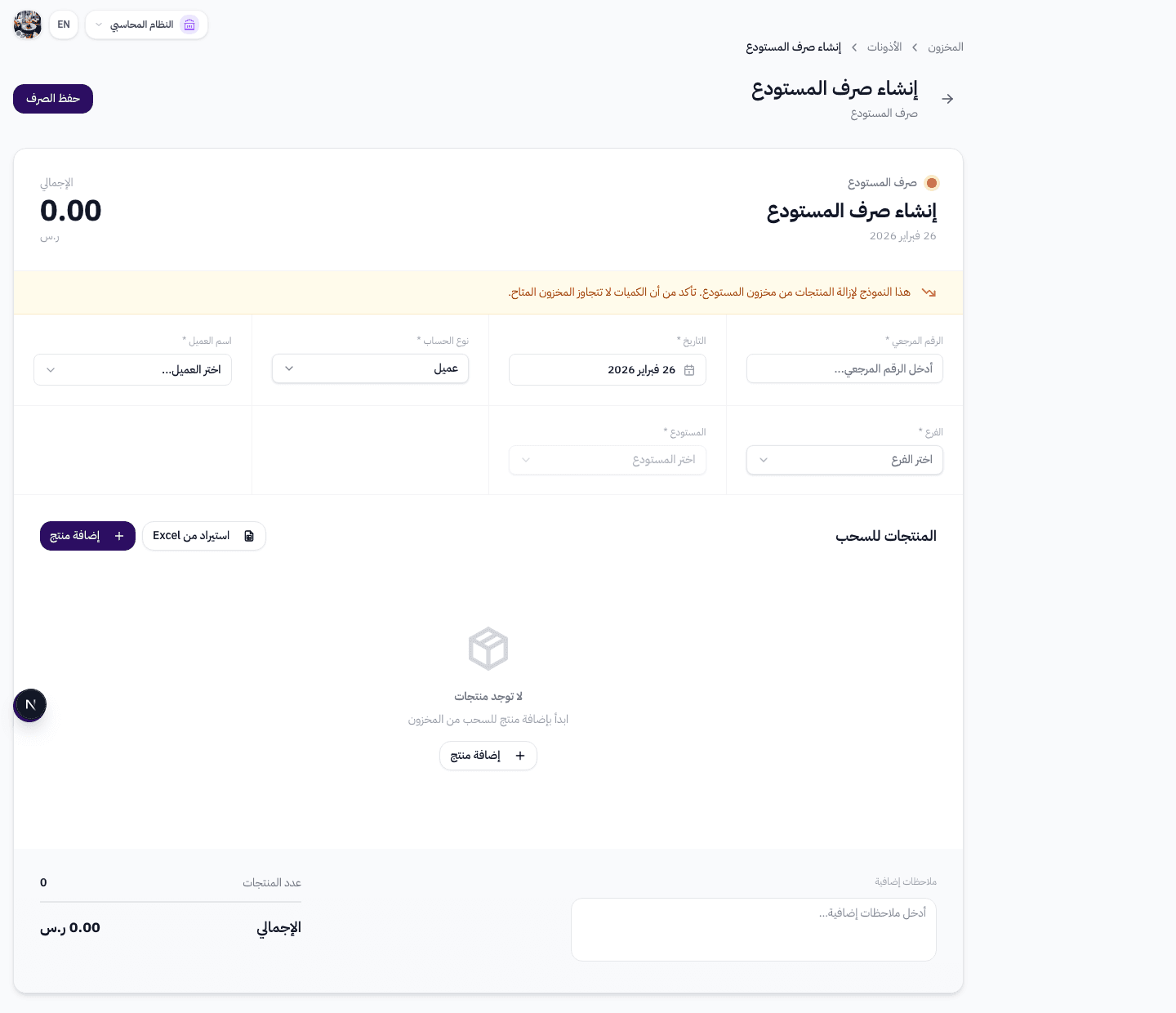
Task: Click the trending-down icon in the yellow warning banner
Action: [929, 292]
